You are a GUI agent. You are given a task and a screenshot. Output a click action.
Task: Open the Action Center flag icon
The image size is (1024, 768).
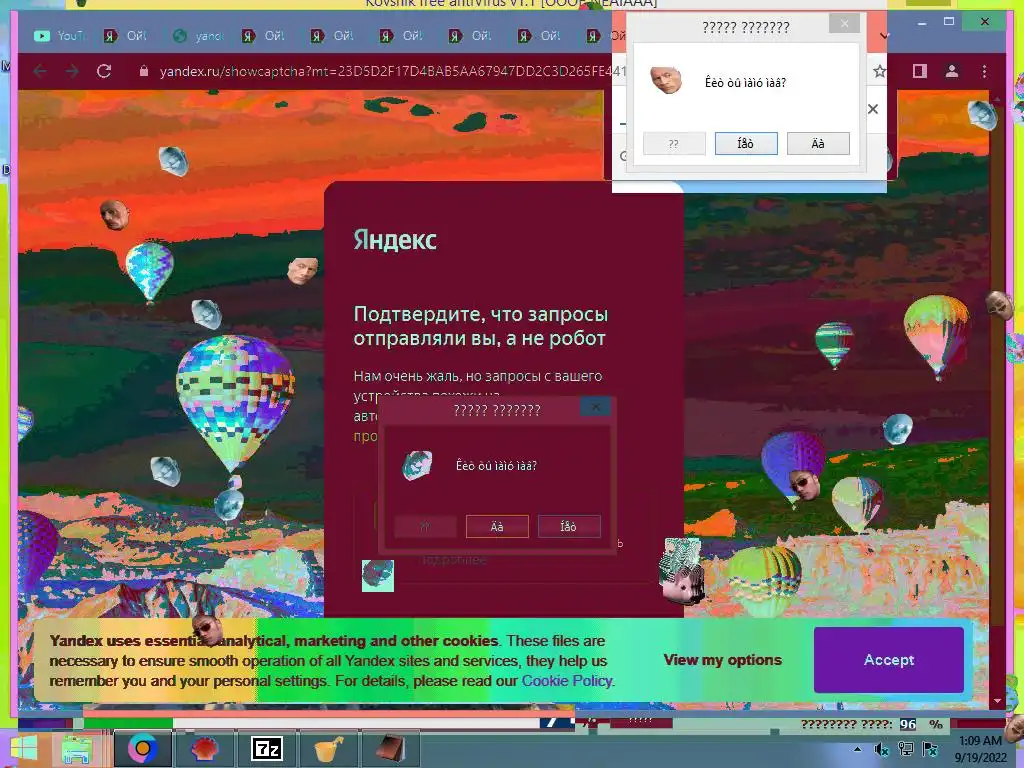click(x=930, y=749)
